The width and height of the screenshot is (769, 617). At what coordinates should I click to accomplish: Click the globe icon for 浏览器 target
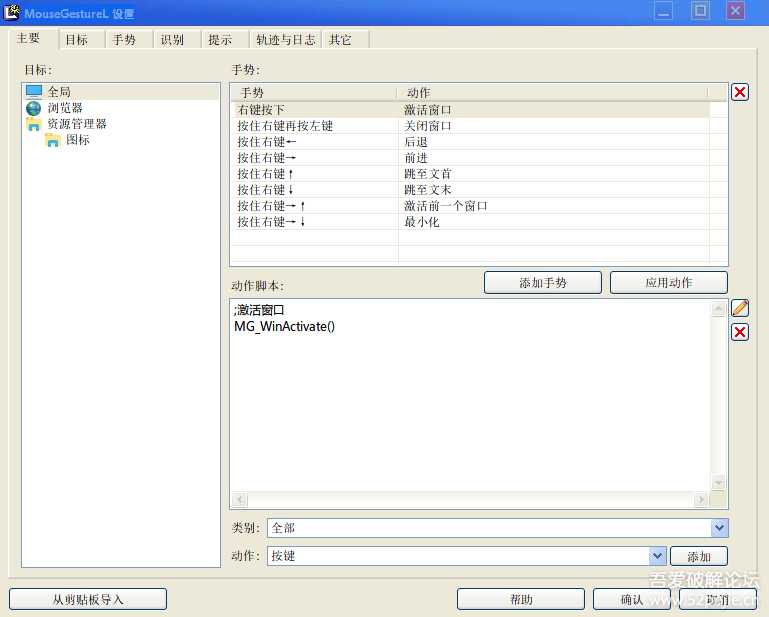click(x=33, y=108)
